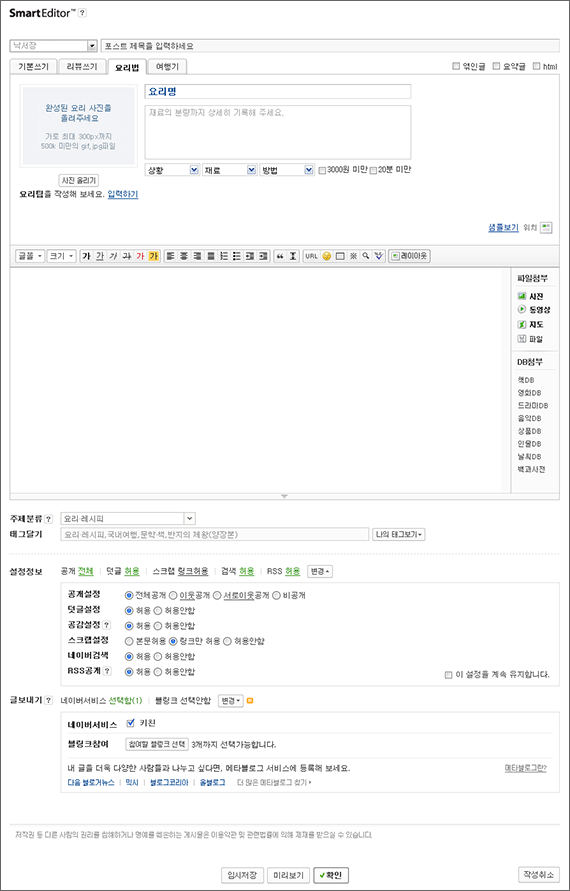Switch to the 리뷰쓰기 tab

click(82, 66)
